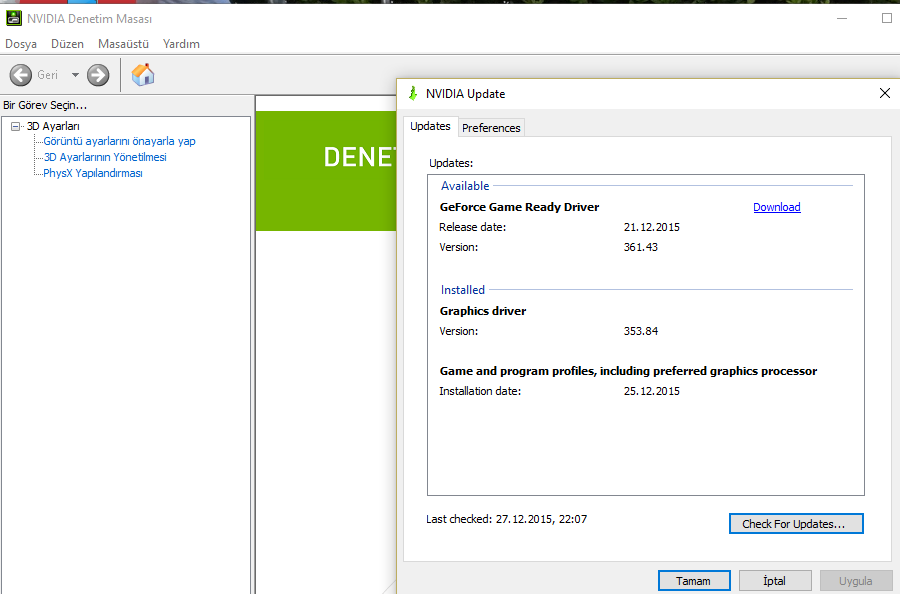This screenshot has width=900, height=594.
Task: Click the release date 21.12.2015
Action: click(x=652, y=227)
